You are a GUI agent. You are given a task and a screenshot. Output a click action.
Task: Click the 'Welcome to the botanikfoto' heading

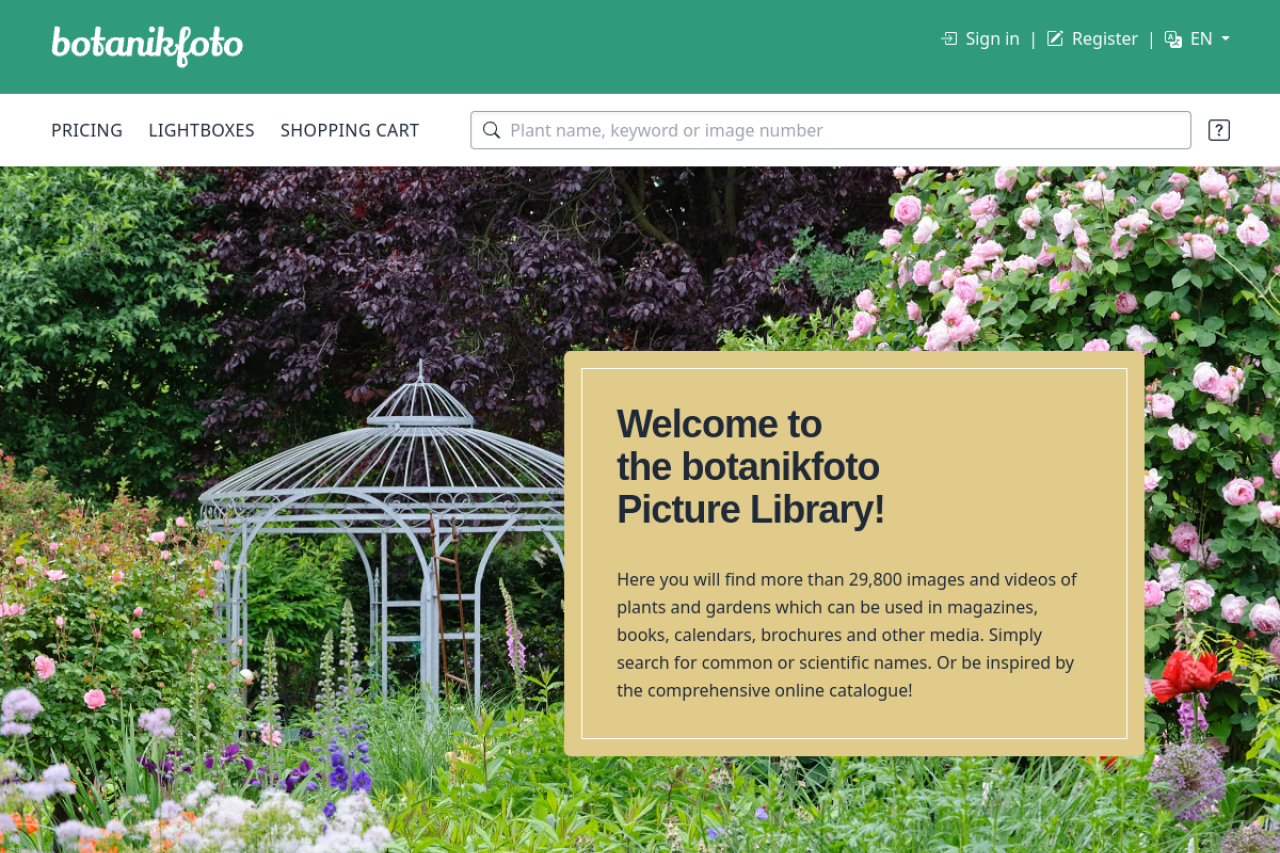click(x=750, y=466)
